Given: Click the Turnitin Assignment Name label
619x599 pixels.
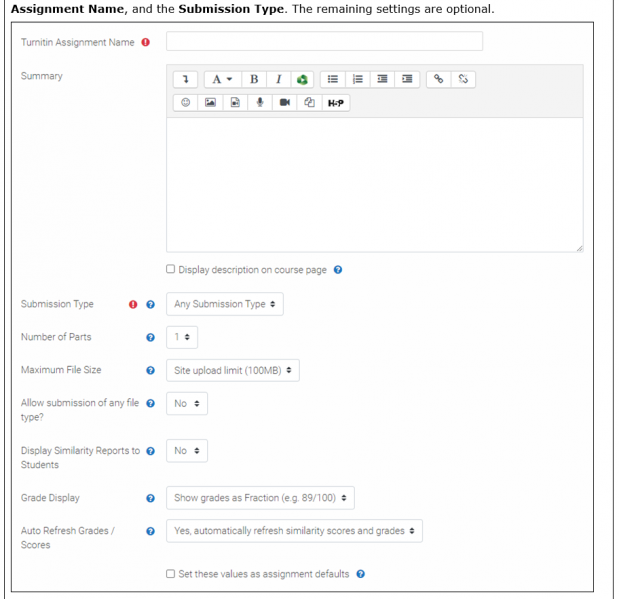Looking at the screenshot, I should pyautogui.click(x=78, y=42).
